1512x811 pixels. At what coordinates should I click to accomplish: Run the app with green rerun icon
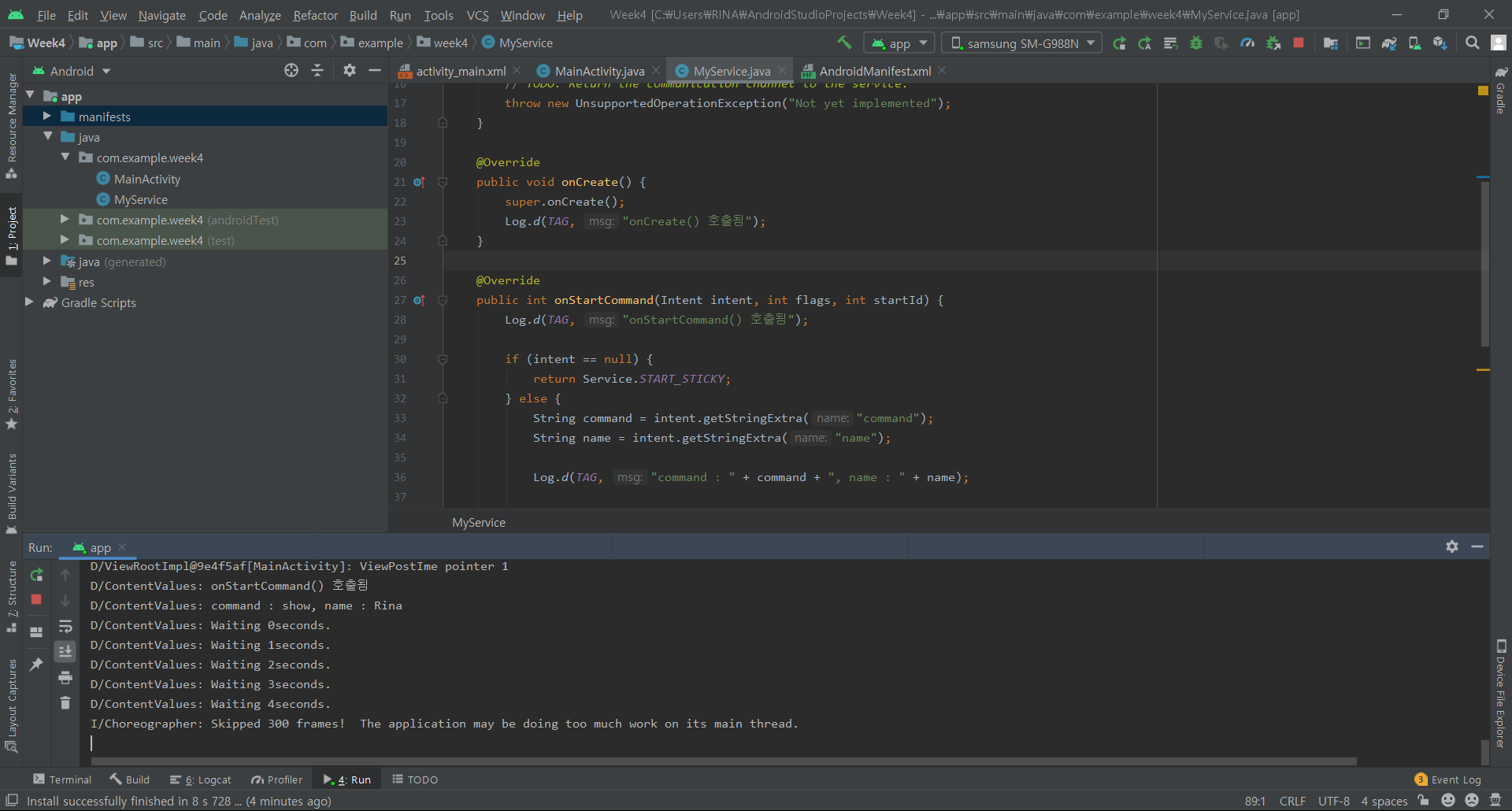pyautogui.click(x=1119, y=43)
